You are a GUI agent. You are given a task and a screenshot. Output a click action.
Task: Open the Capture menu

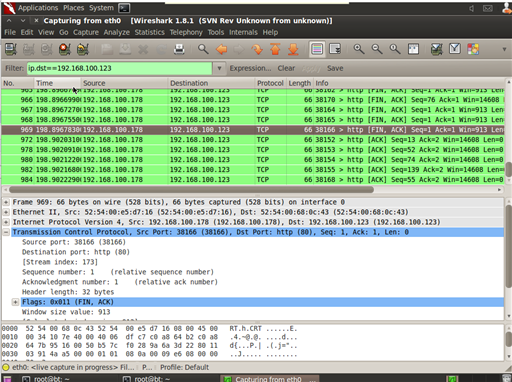86,32
